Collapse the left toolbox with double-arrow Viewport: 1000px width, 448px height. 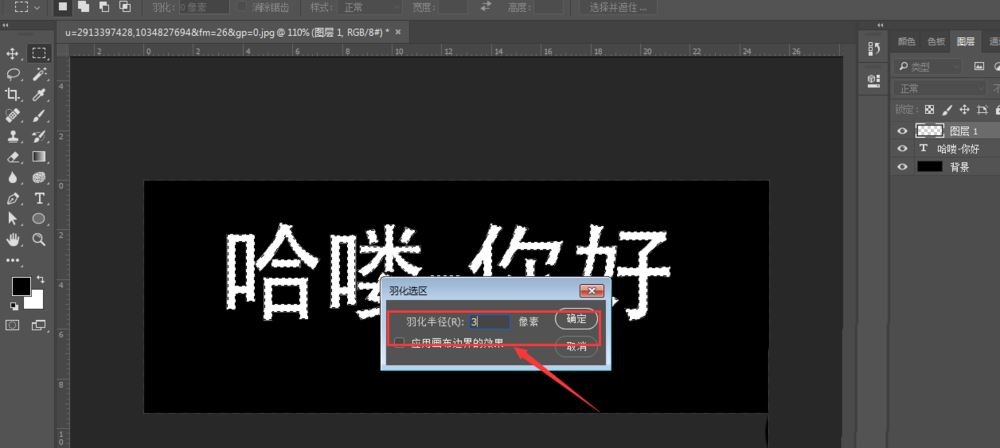(x=5, y=26)
